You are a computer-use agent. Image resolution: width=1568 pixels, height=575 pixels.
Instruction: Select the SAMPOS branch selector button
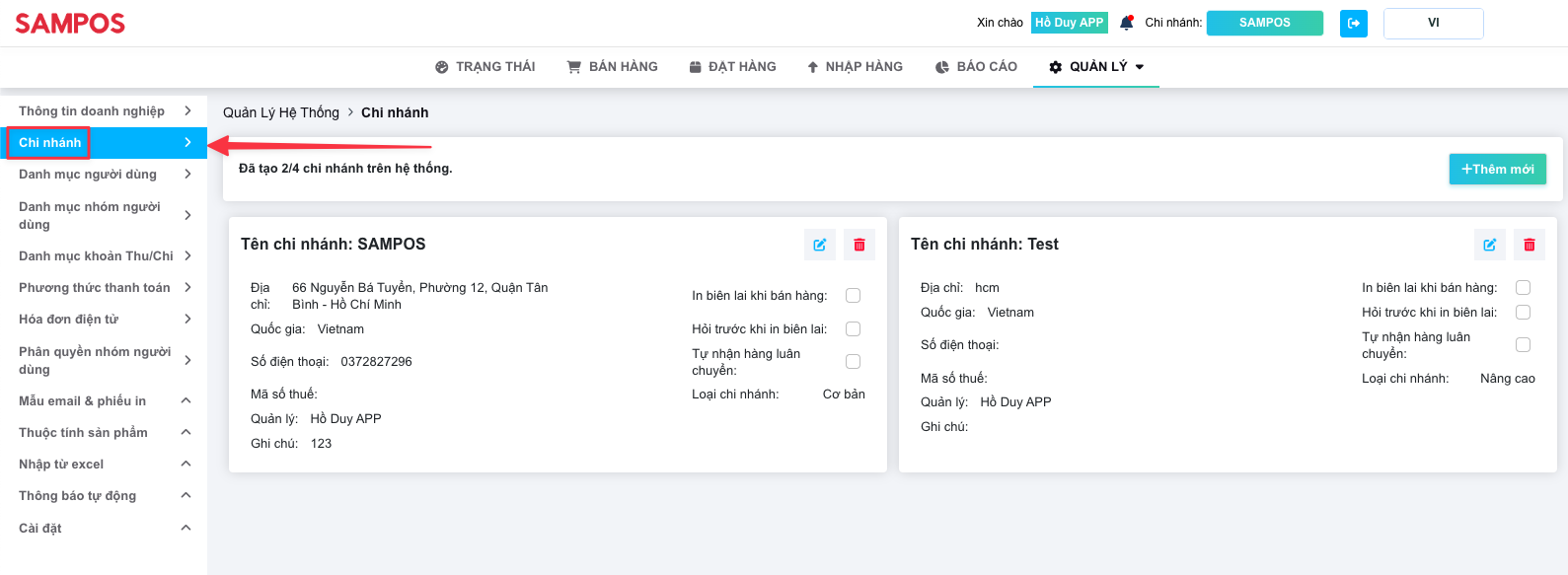1265,23
